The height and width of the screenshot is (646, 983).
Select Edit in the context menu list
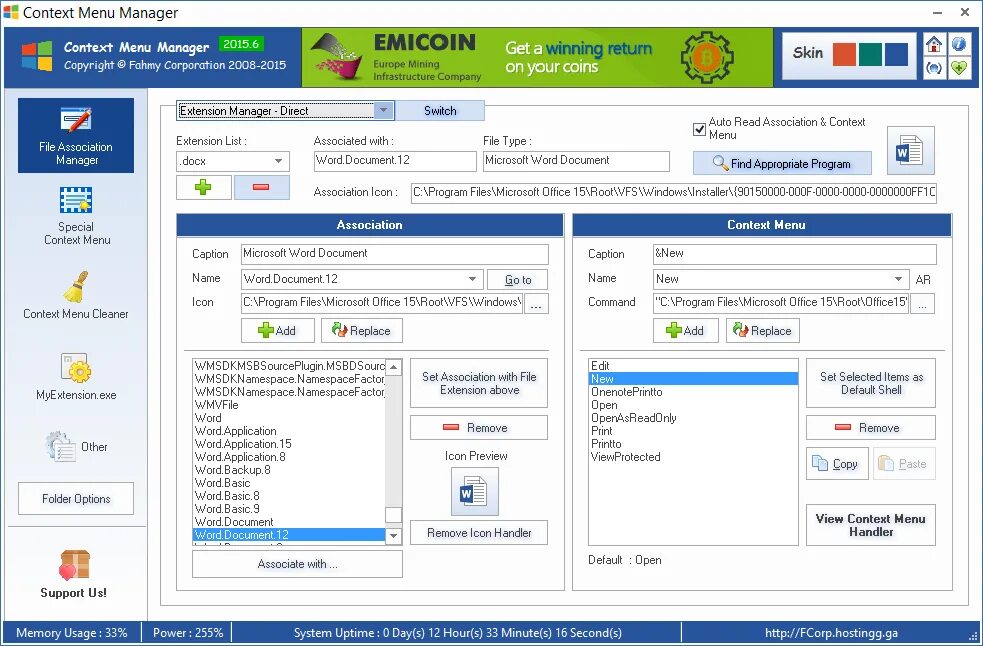693,366
